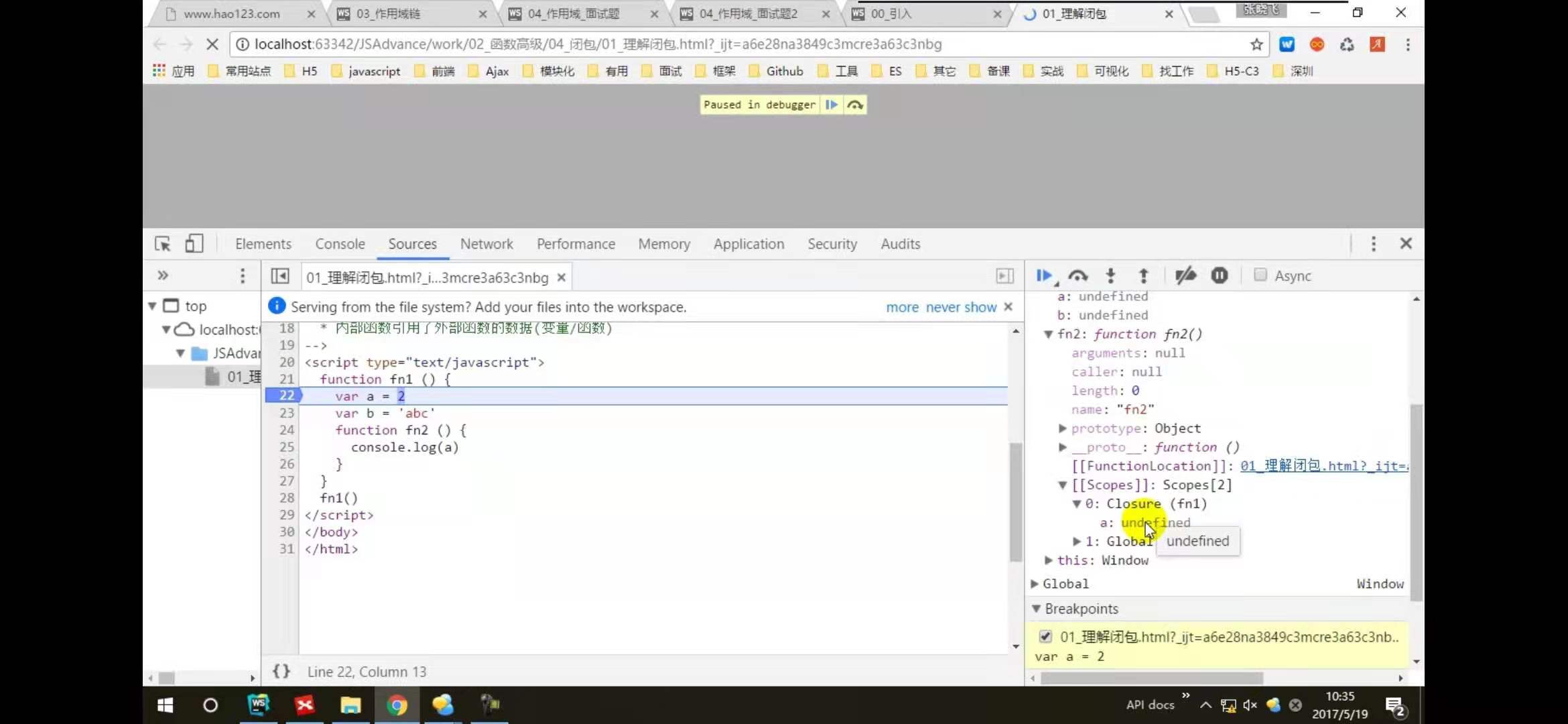Viewport: 1568px width, 724px height.
Task: Open the Security tab
Action: 832,244
